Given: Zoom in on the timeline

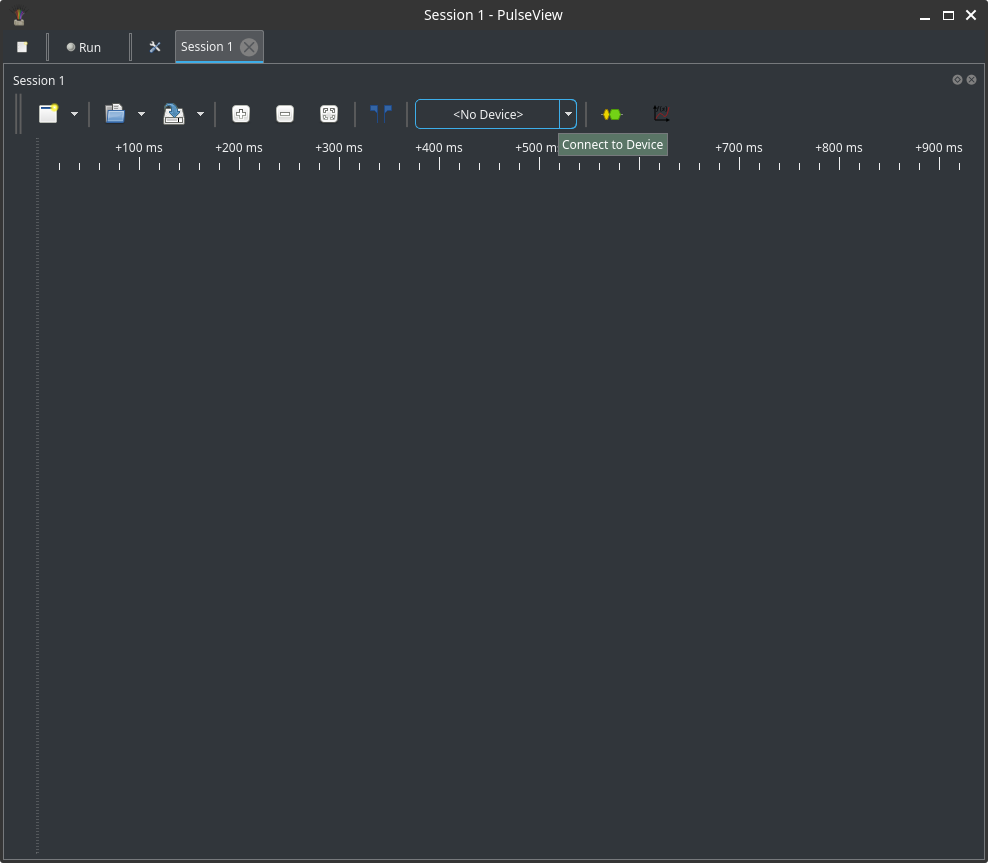Looking at the screenshot, I should pos(241,114).
